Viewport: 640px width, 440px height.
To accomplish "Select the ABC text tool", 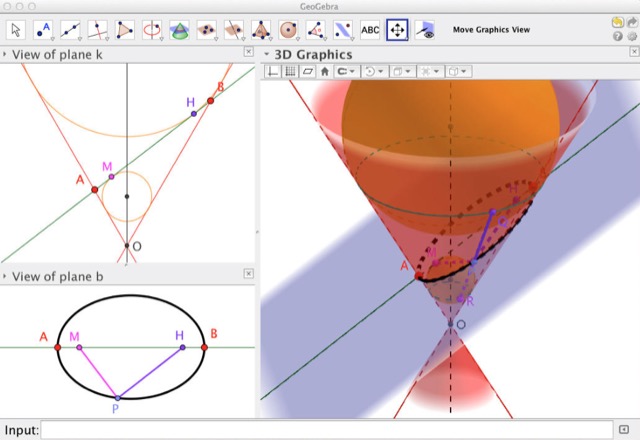I will coord(370,30).
